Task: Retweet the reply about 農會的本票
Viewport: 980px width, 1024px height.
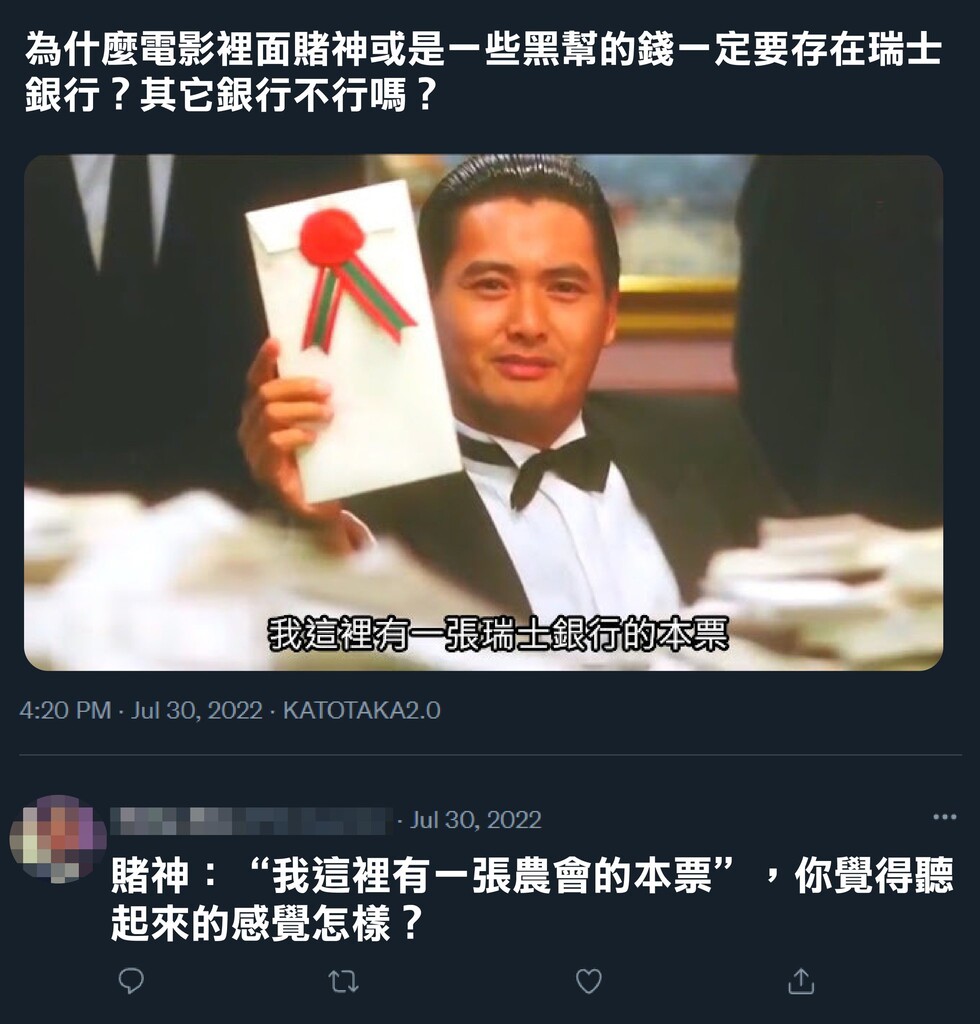Action: pos(343,981)
